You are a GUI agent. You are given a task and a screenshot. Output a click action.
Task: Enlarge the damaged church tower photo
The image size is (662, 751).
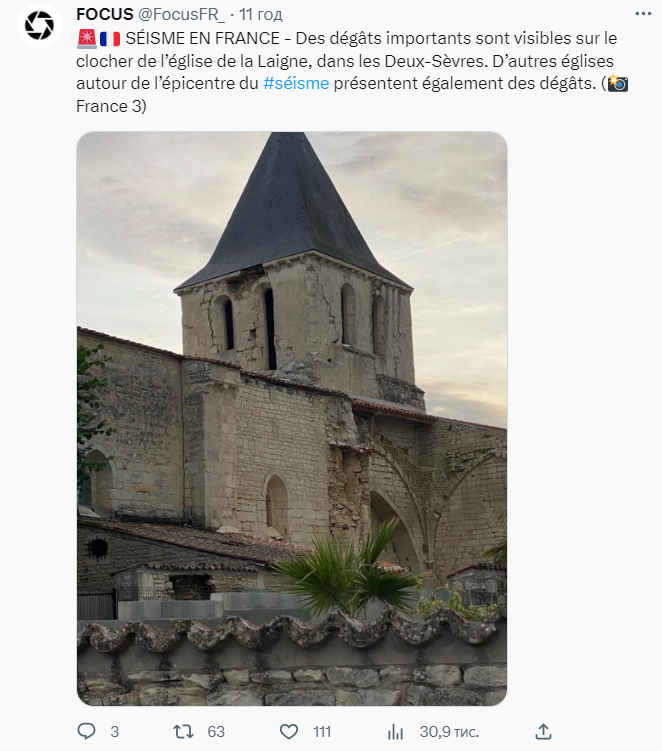pyautogui.click(x=292, y=418)
